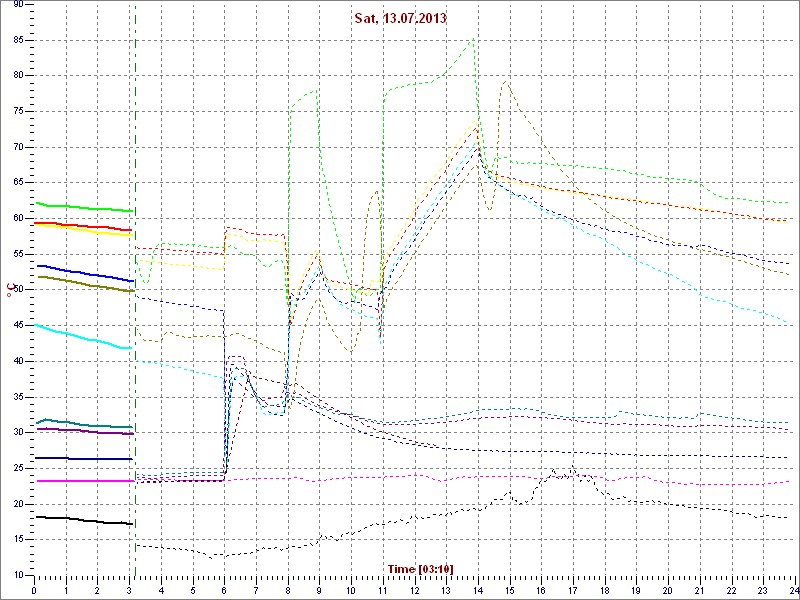Image resolution: width=800 pixels, height=600 pixels.
Task: Click the solid magenta line segment
Action: 85,481
